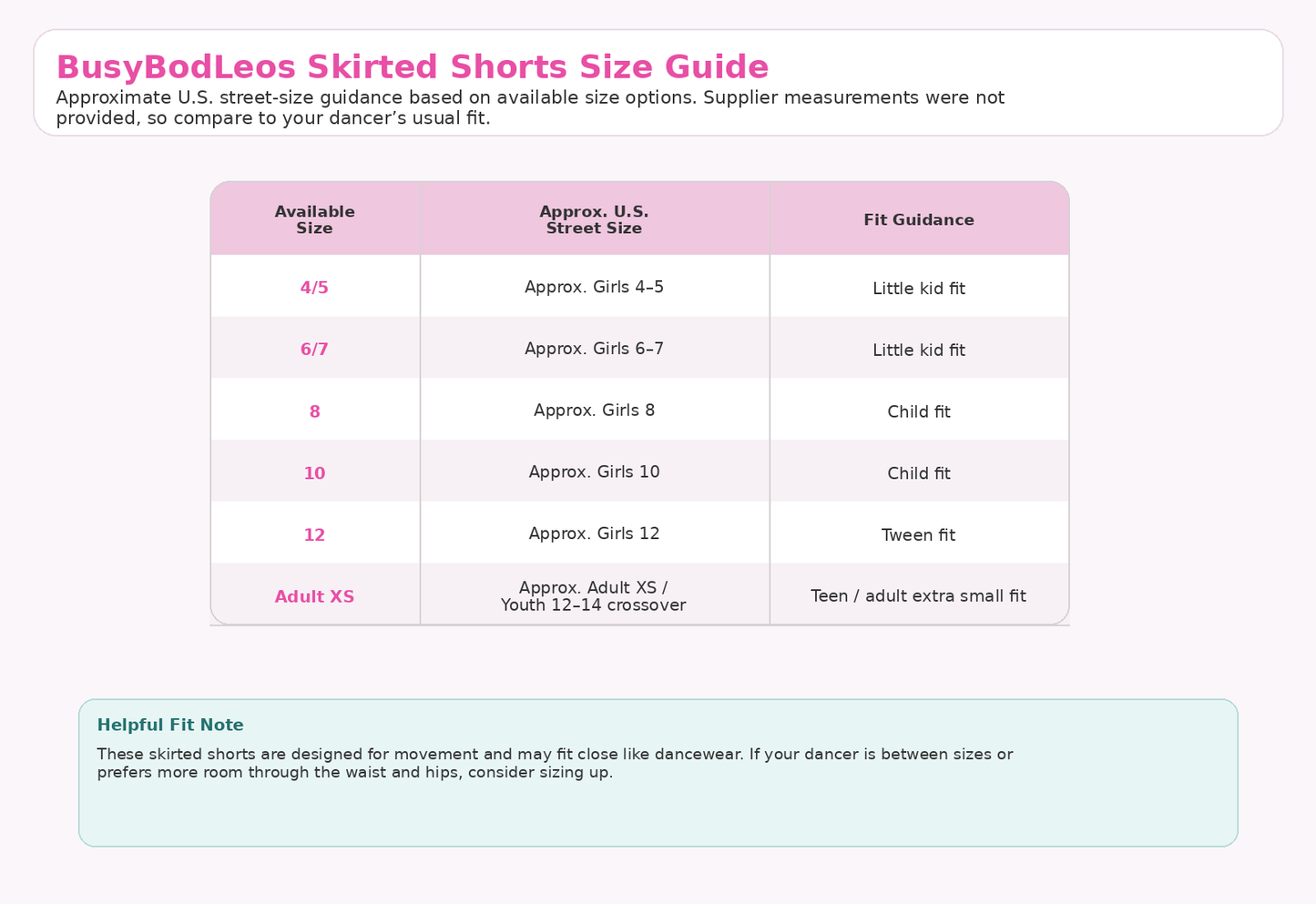Screen dimensions: 1316x904
Task: Click the Approx. U.S. Street Size header
Action: pyautogui.click(x=594, y=219)
